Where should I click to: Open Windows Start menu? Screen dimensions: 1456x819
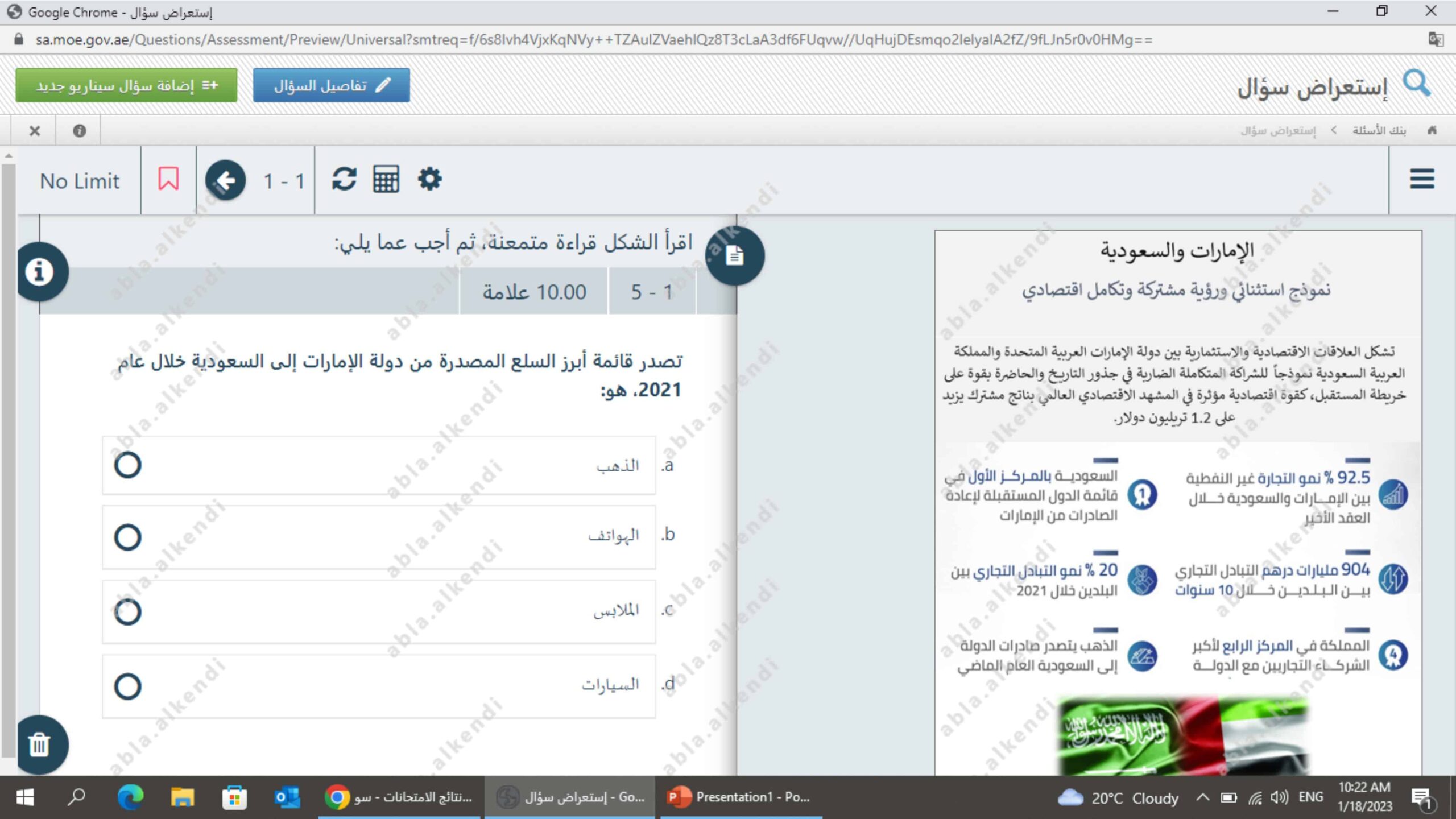tap(24, 797)
